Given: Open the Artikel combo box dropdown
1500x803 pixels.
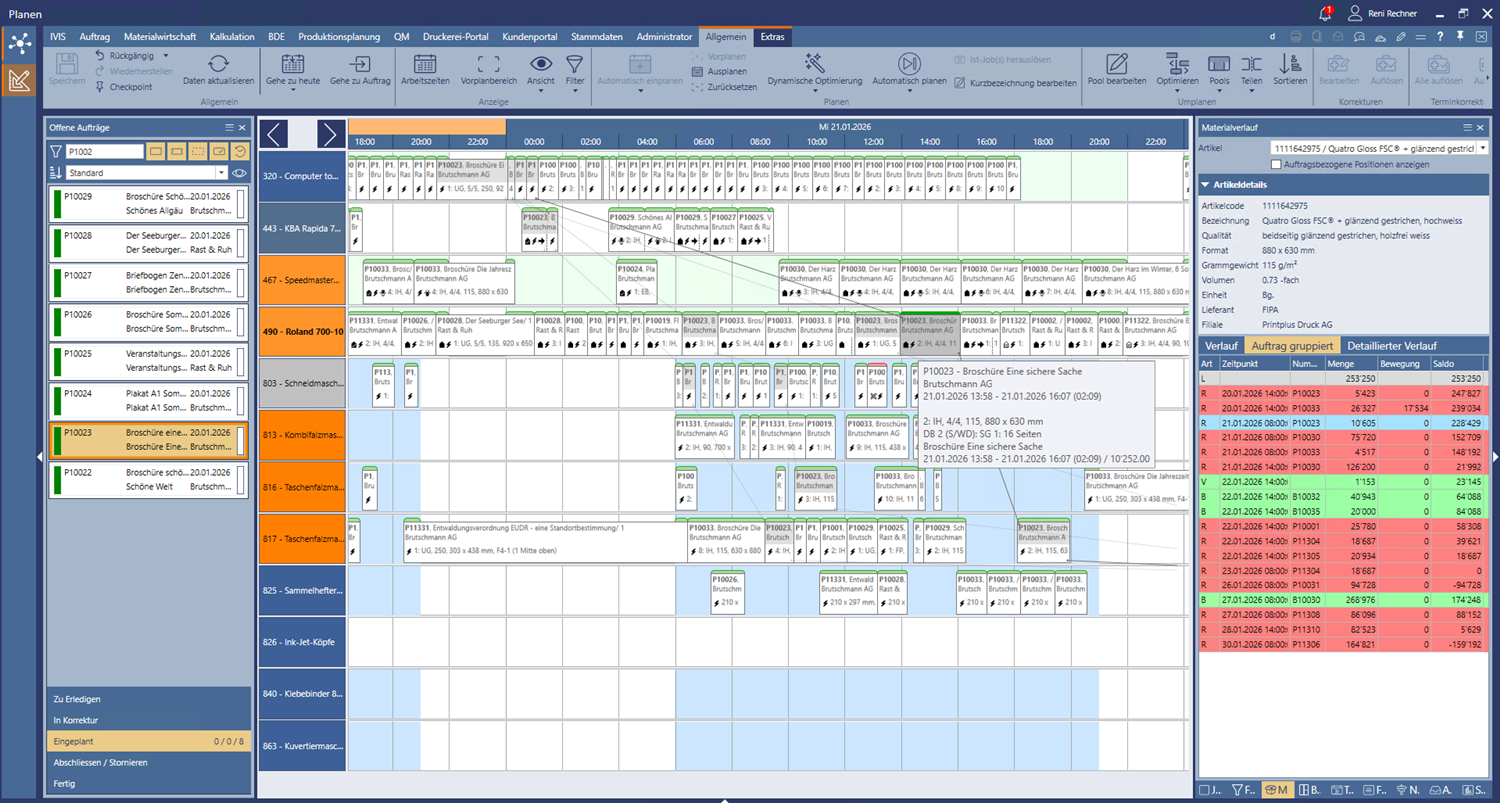Looking at the screenshot, I should [1482, 148].
